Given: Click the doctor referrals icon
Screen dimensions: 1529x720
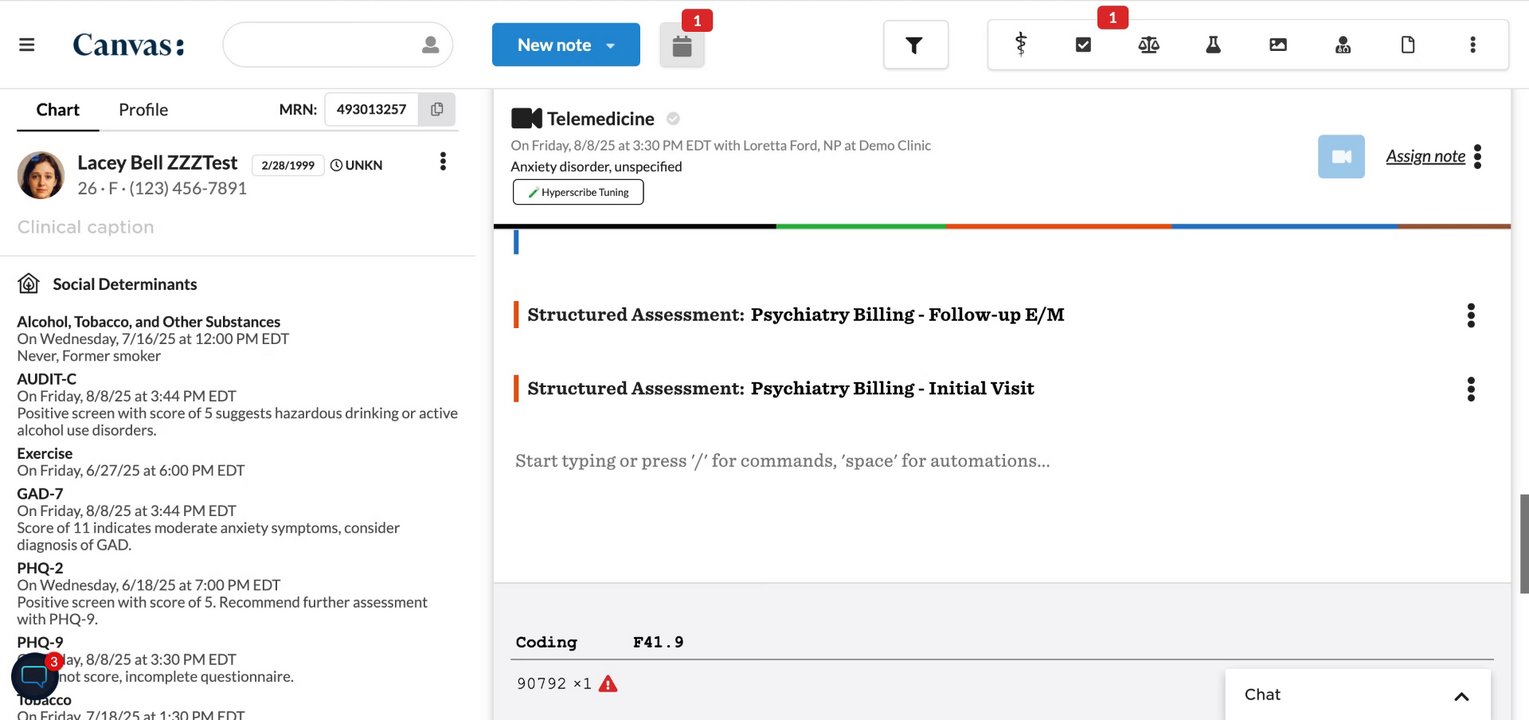Looking at the screenshot, I should pyautogui.click(x=1343, y=45).
